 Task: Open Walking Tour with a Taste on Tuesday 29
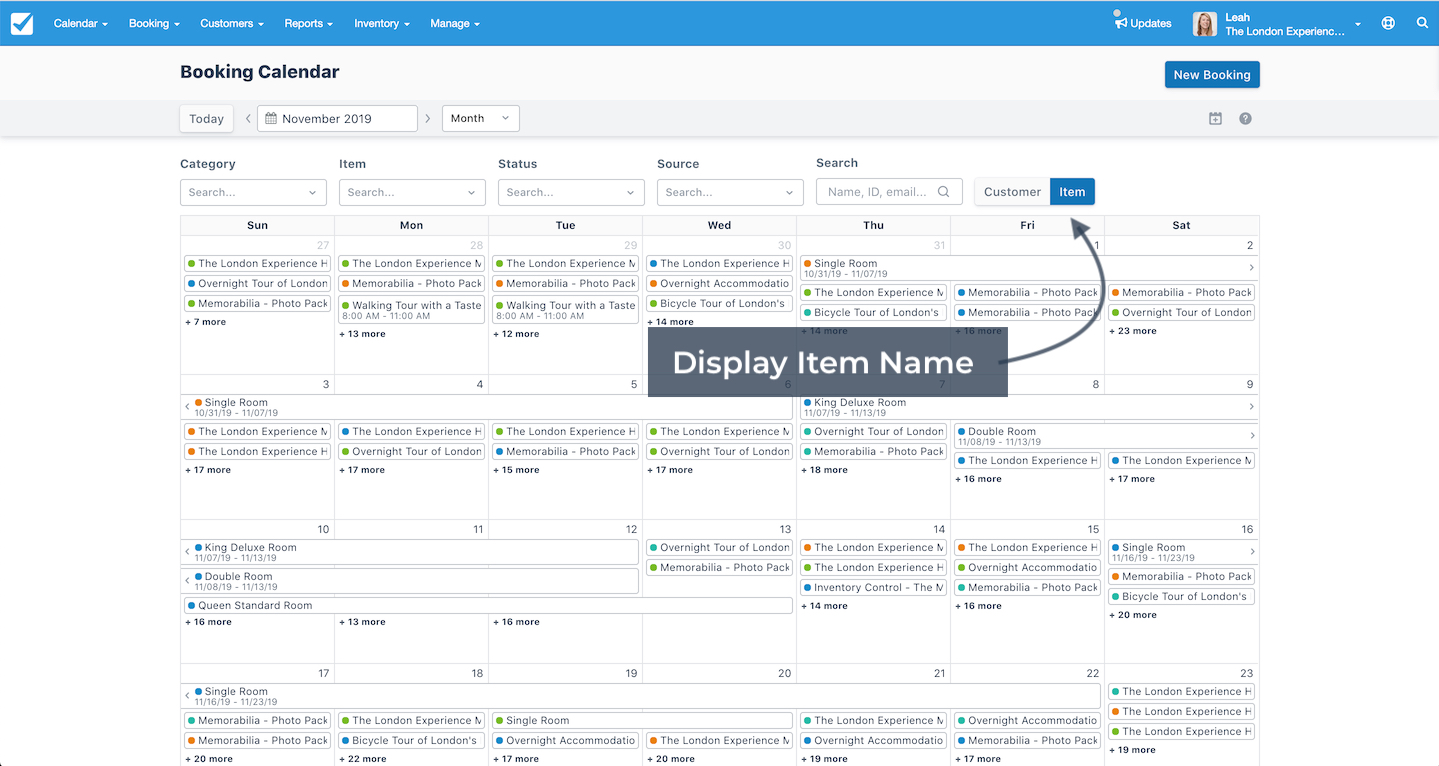[565, 310]
